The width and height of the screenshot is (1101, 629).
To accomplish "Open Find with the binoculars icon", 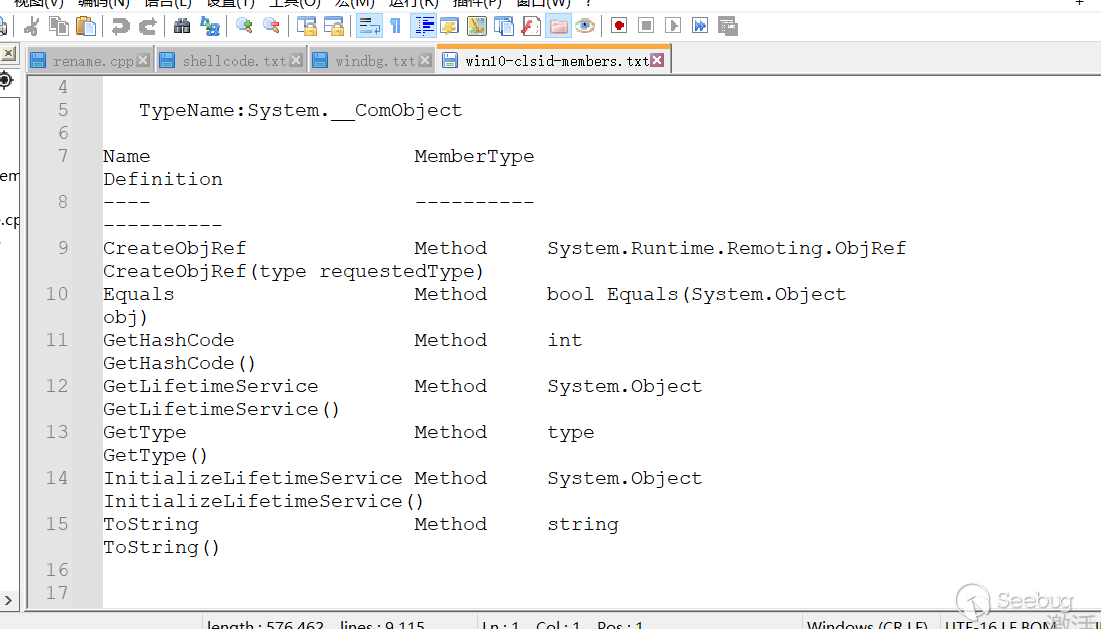I will point(182,27).
